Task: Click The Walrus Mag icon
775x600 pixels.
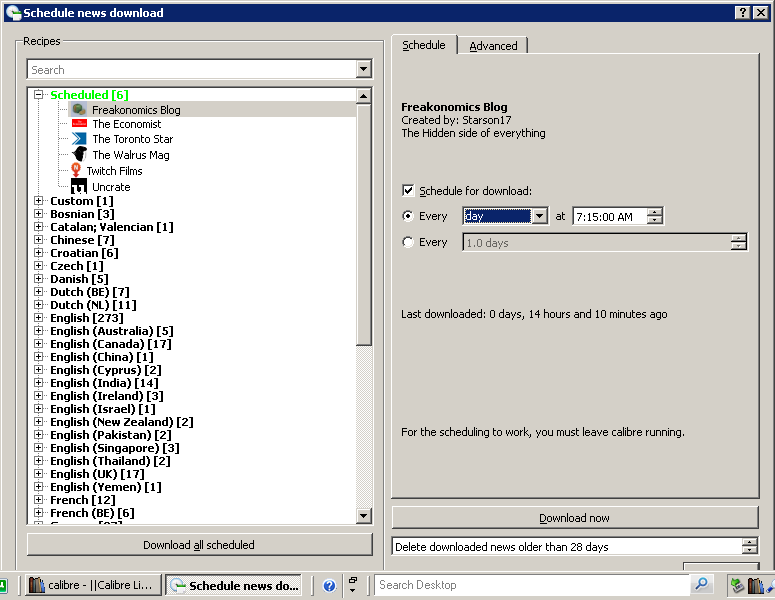Action: [79, 154]
